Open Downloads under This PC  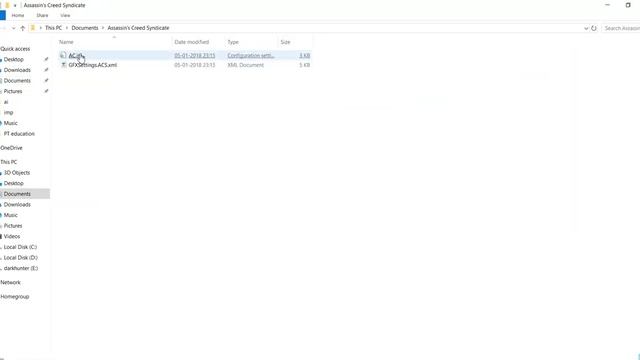tap(17, 204)
